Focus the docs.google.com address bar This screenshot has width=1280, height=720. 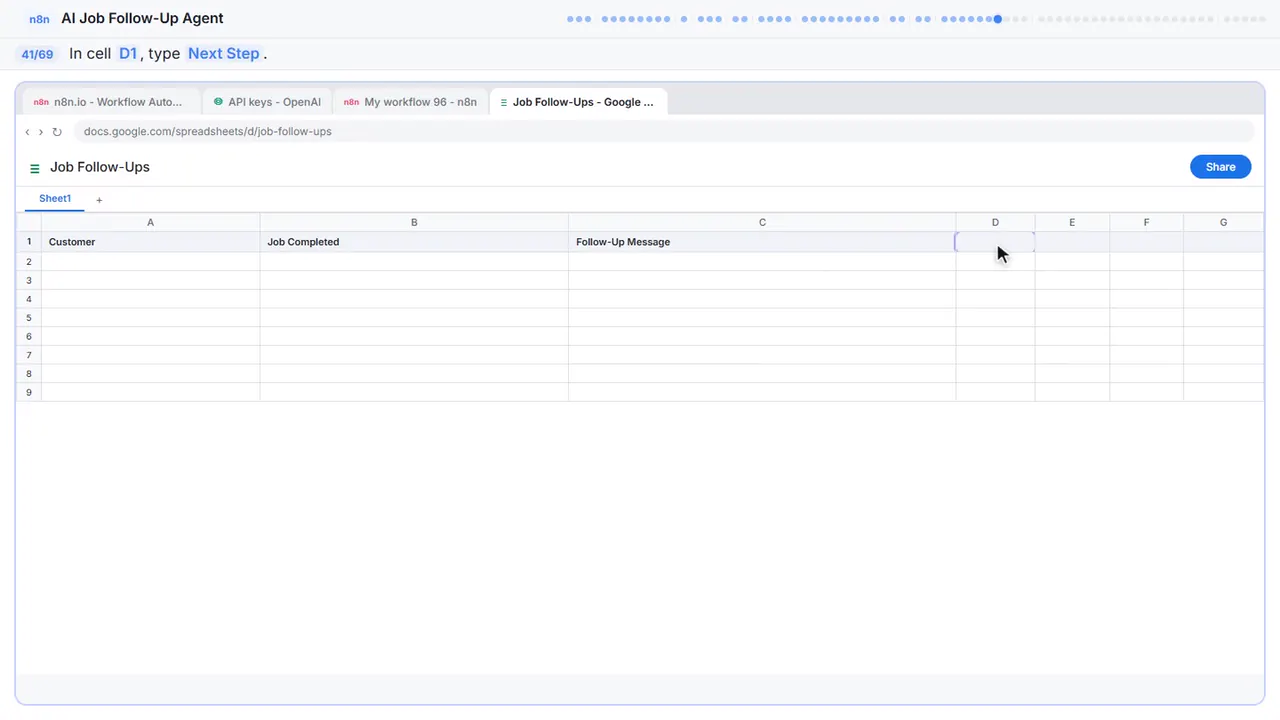pos(664,132)
